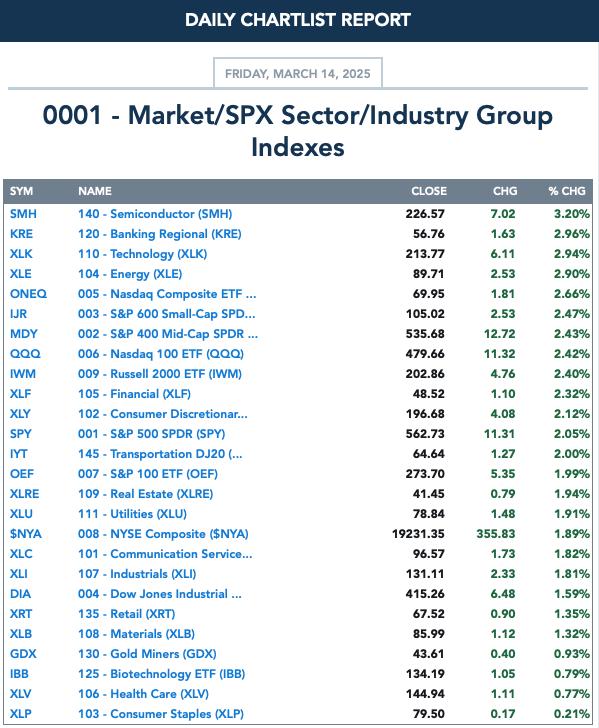
Task: Open 135 - Retail (XRT) link
Action: tap(127, 614)
